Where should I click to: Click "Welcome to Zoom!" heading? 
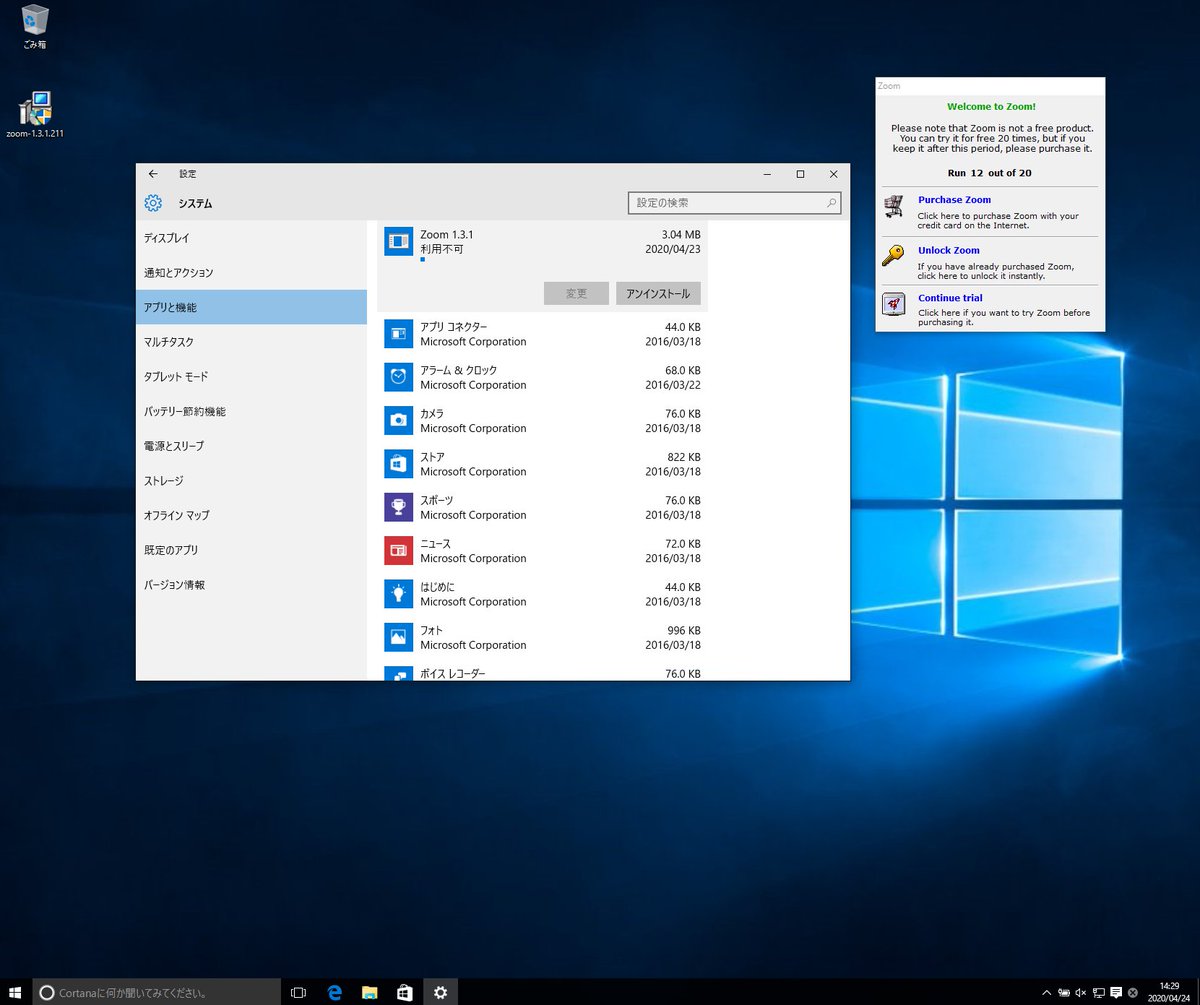coord(991,106)
